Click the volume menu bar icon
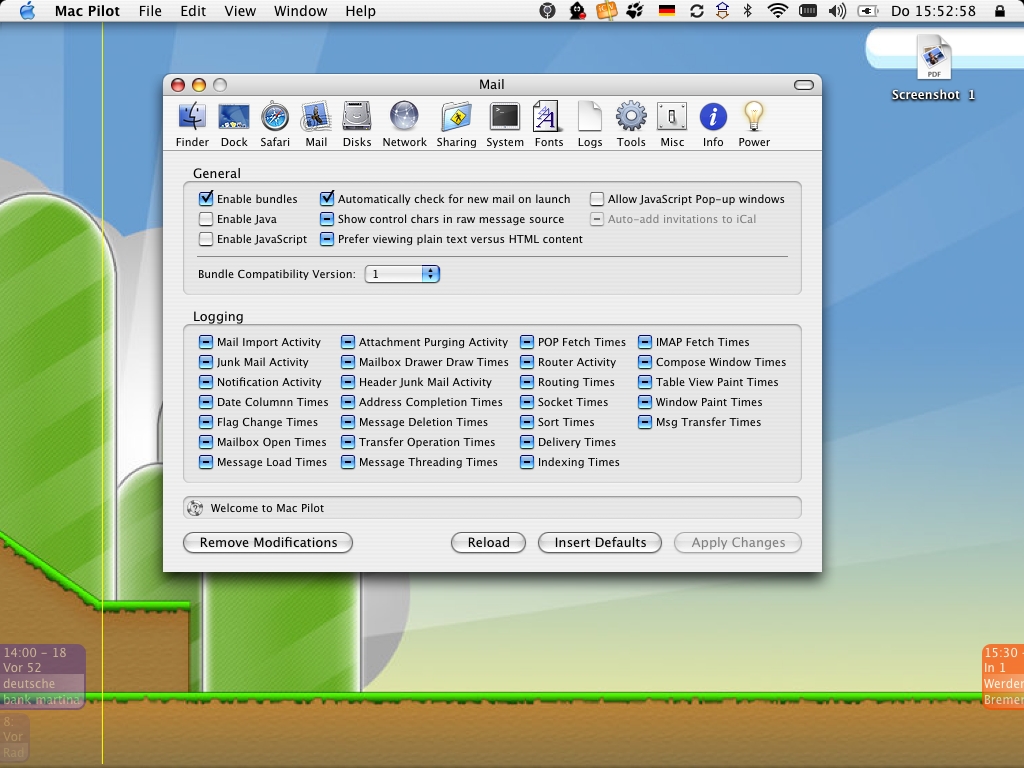Viewport: 1024px width, 768px height. tap(837, 11)
